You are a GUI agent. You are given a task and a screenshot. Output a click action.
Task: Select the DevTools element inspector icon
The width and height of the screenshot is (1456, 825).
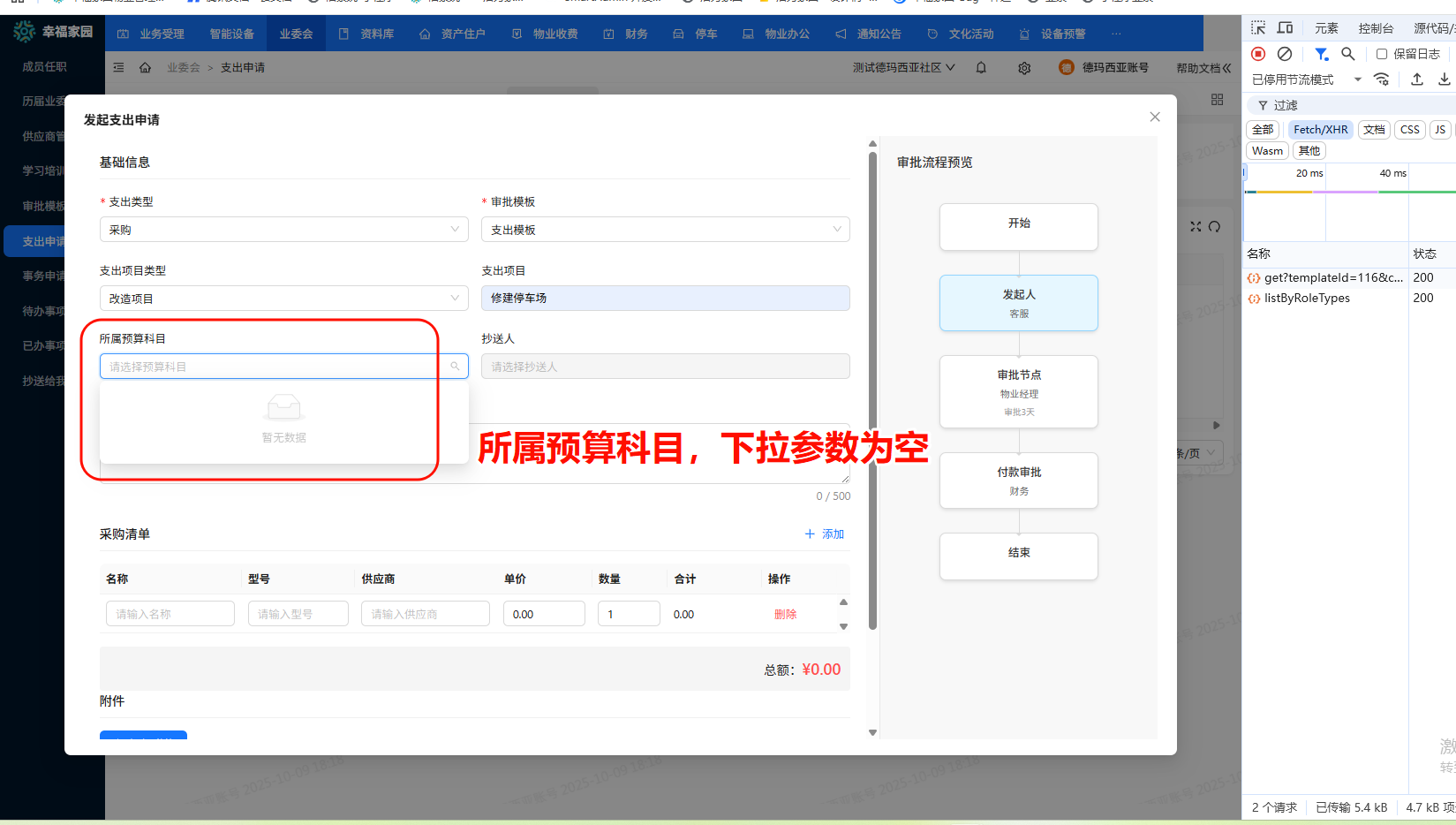tap(1257, 27)
